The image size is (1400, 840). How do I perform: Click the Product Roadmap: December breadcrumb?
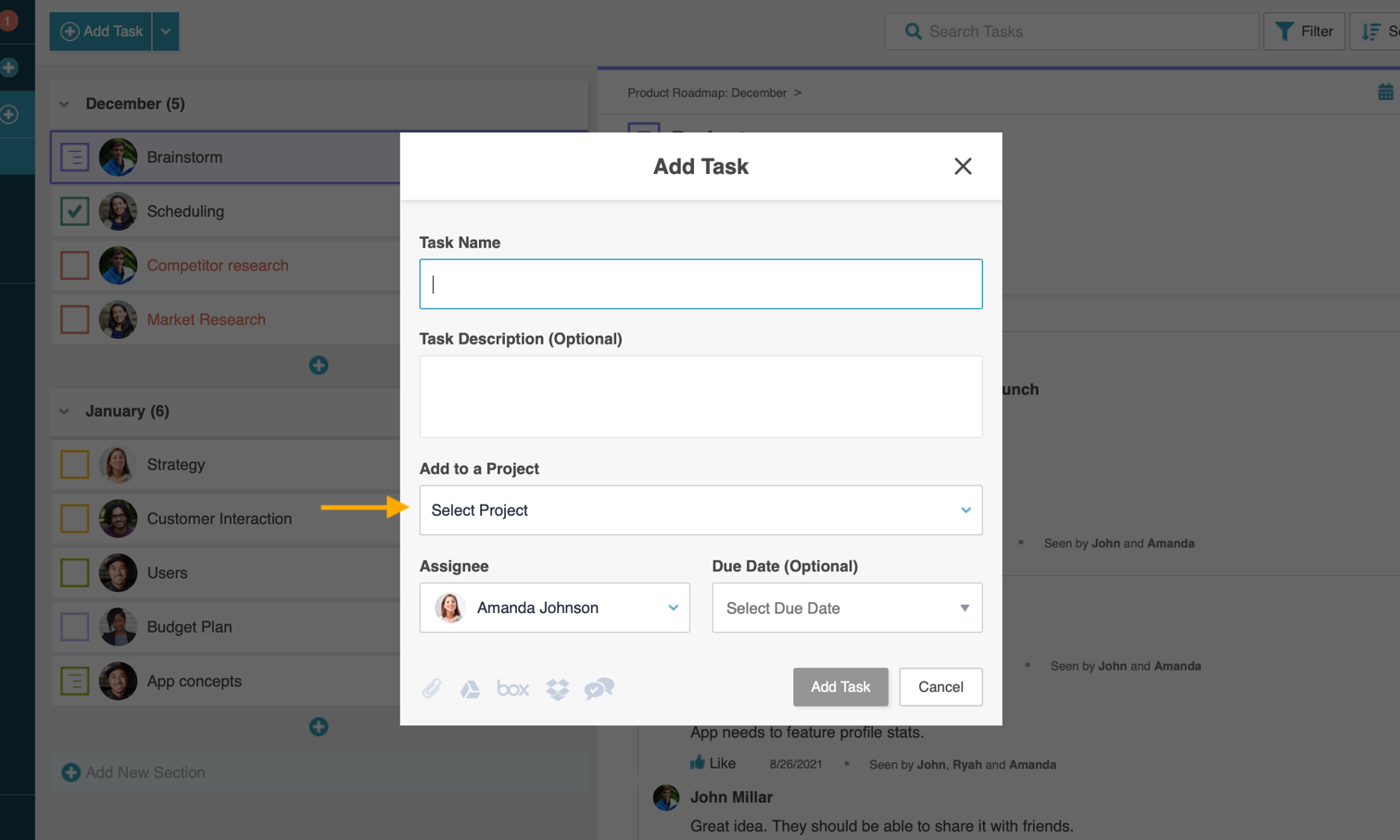[706, 93]
